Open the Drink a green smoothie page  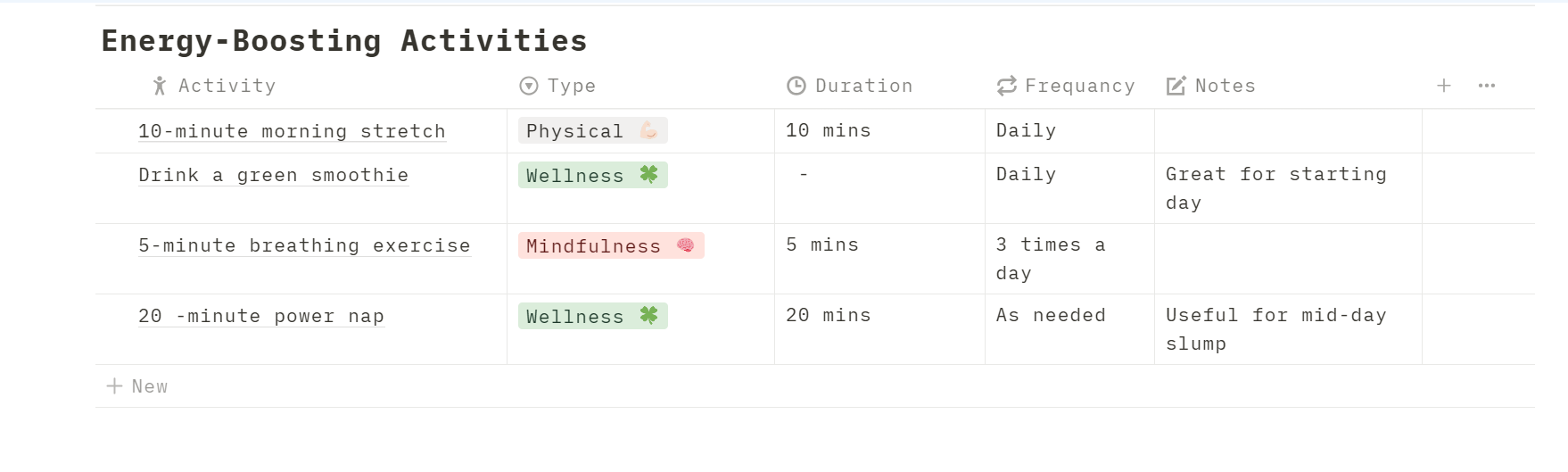(273, 176)
